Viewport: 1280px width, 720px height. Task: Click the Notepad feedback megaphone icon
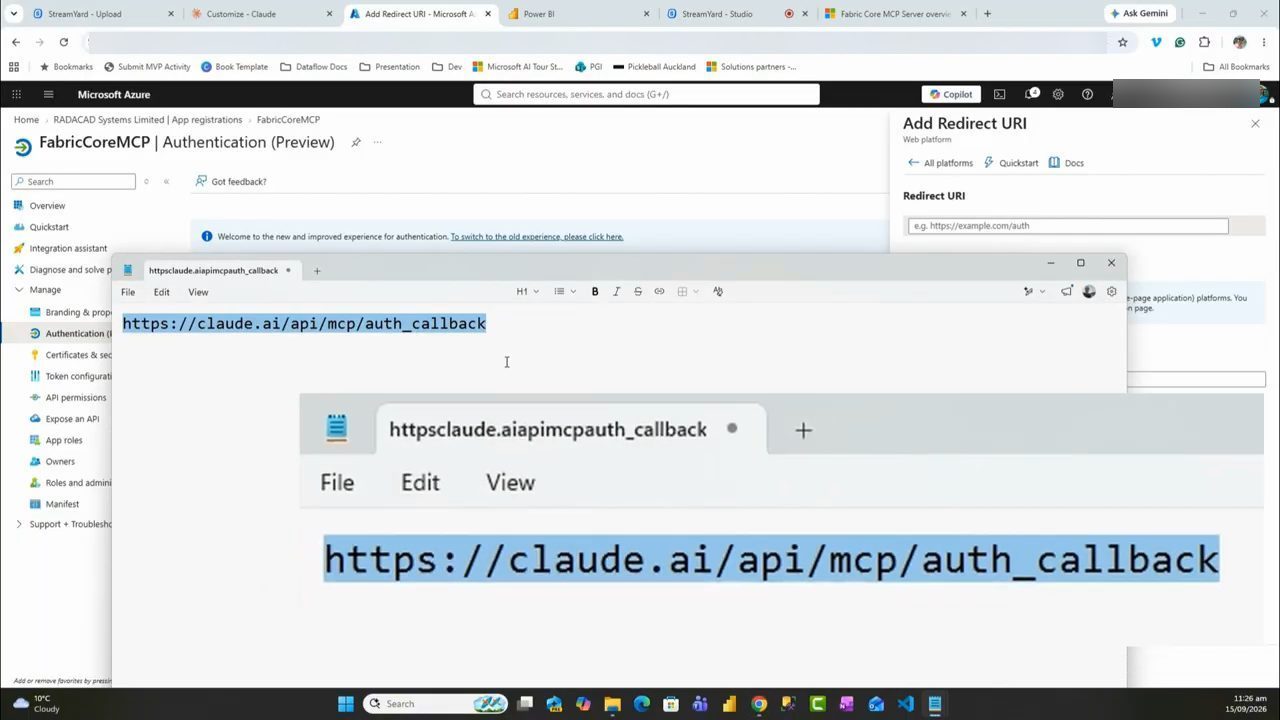tap(1067, 291)
